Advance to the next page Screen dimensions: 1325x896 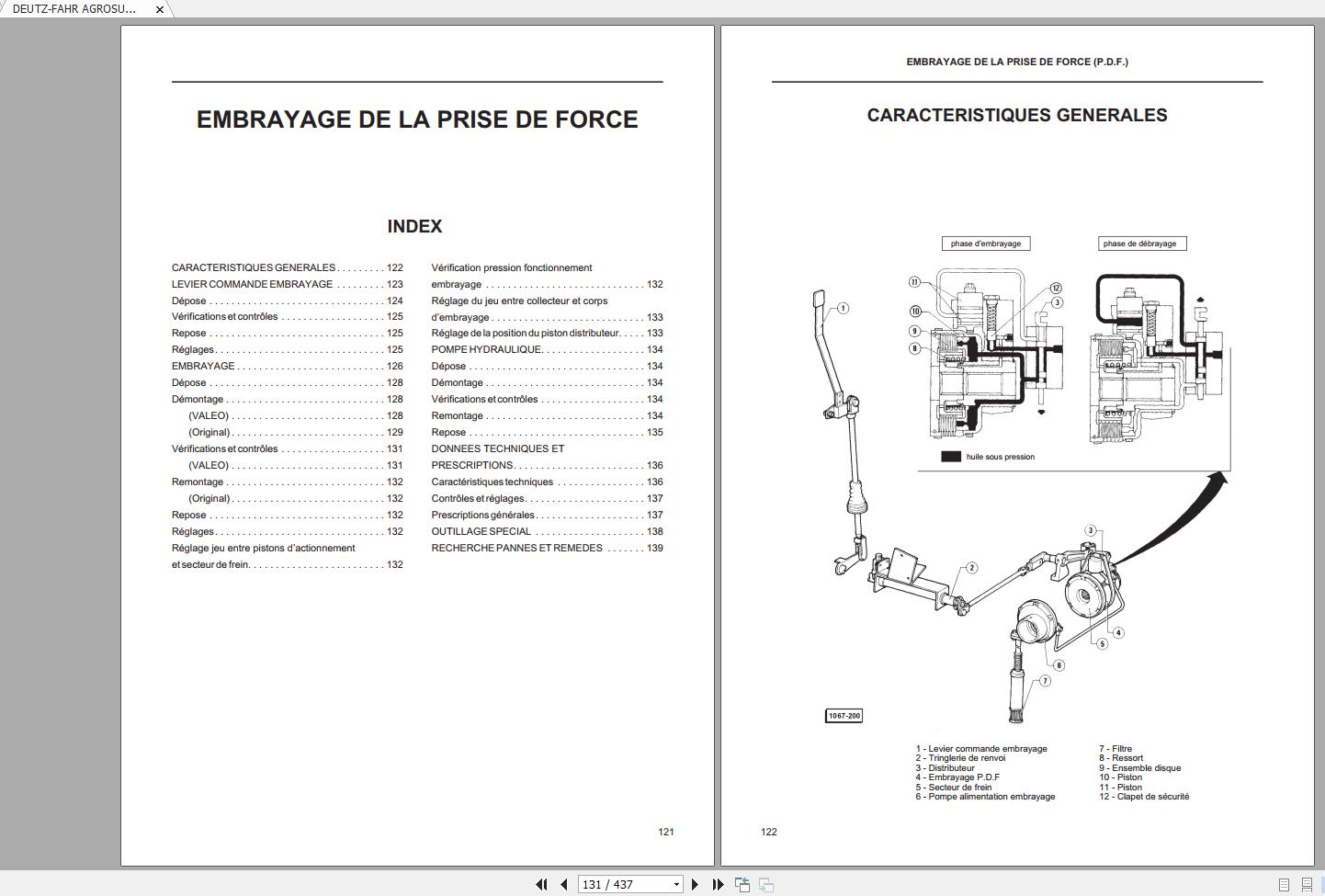695,884
